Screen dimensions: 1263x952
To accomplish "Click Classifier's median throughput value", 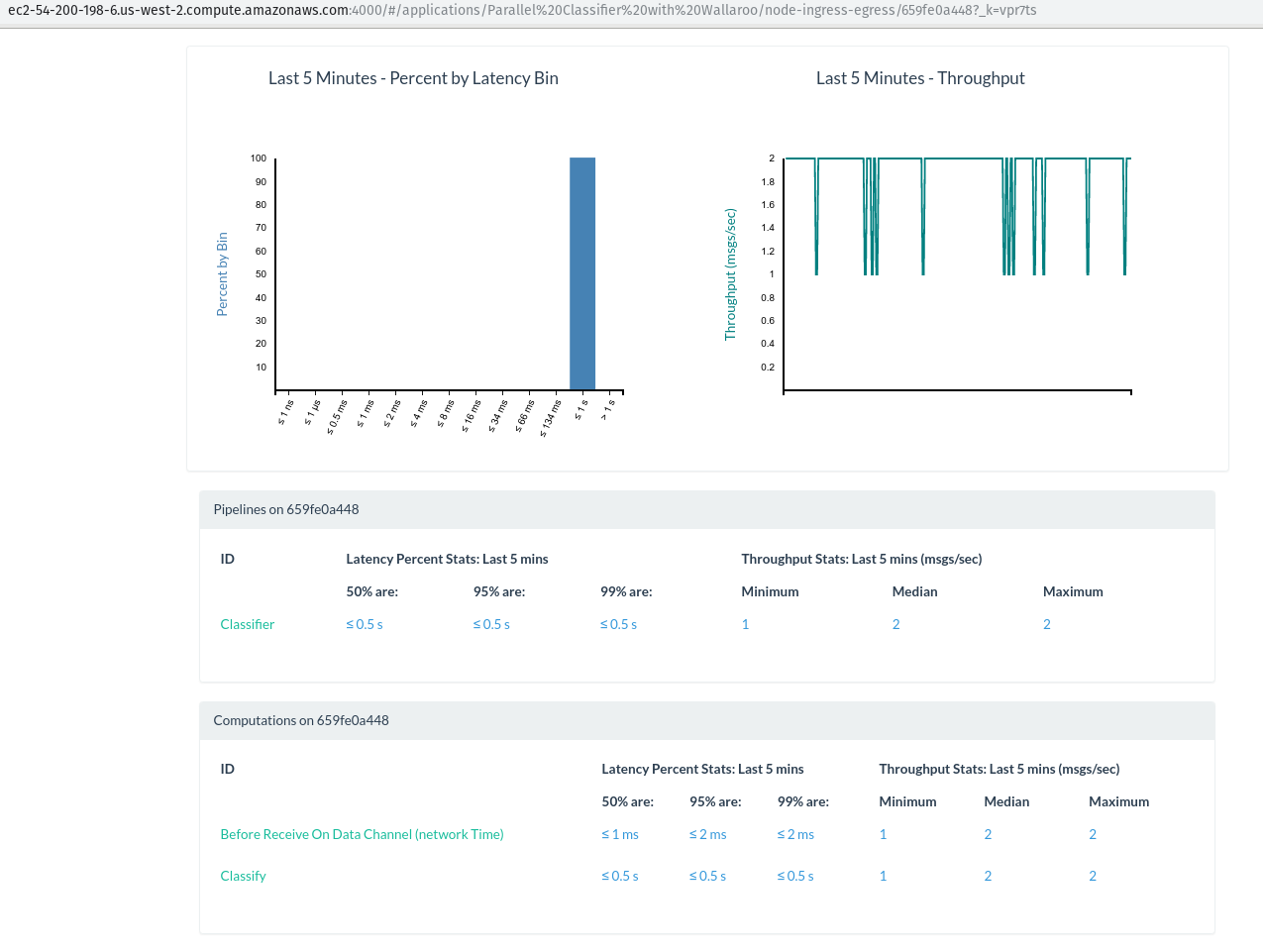I will [x=895, y=624].
